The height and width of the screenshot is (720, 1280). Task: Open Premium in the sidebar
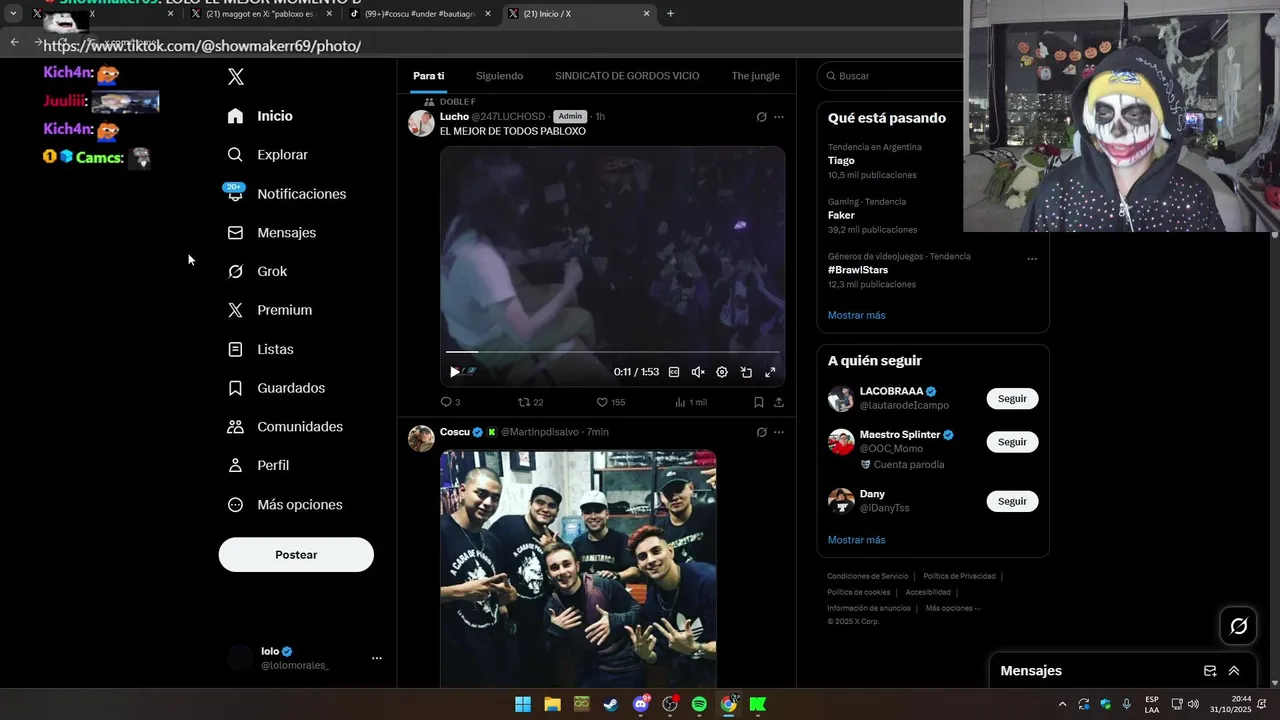pos(270,310)
